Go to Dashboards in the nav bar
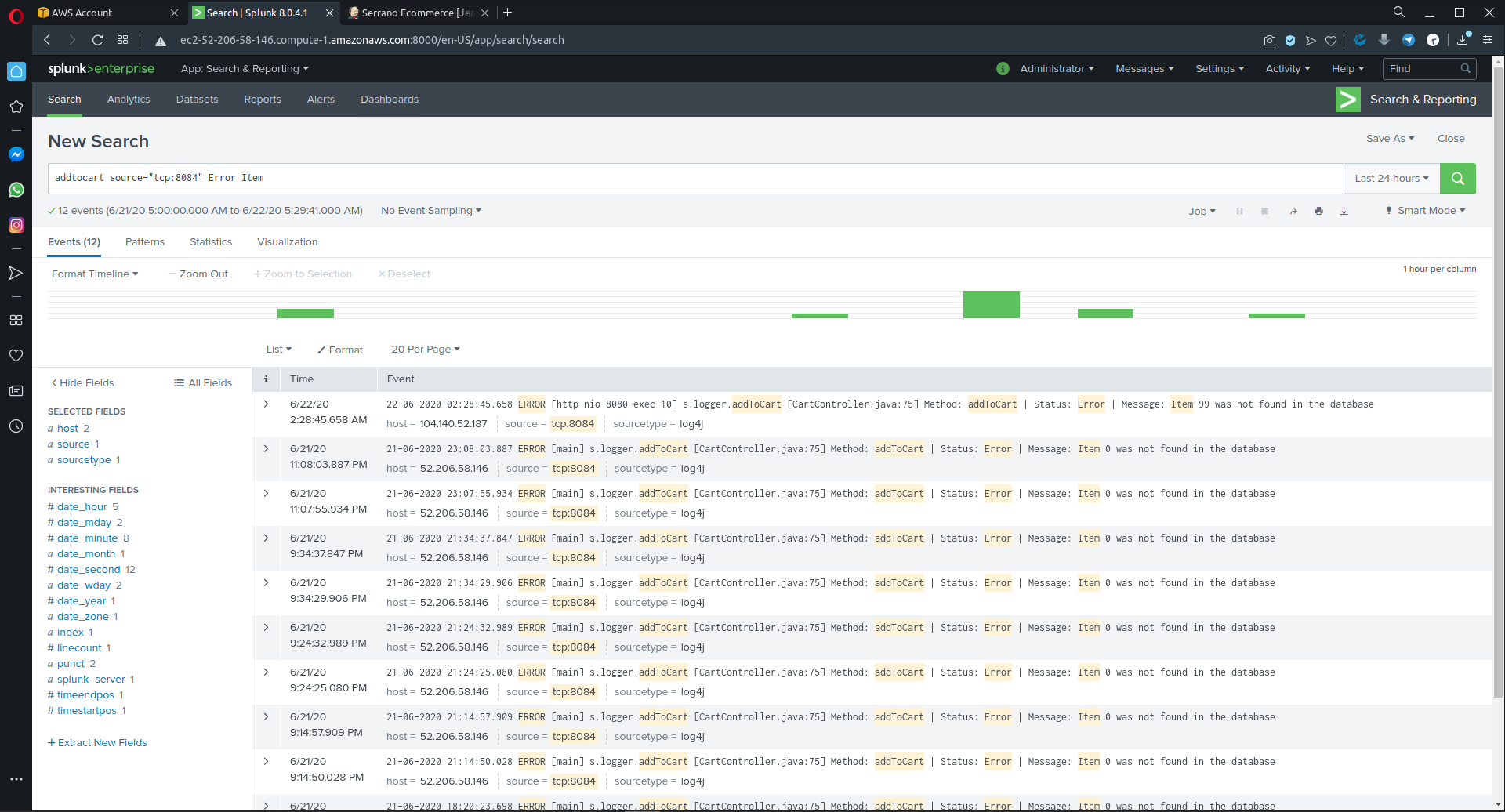The image size is (1505, 812). (390, 100)
